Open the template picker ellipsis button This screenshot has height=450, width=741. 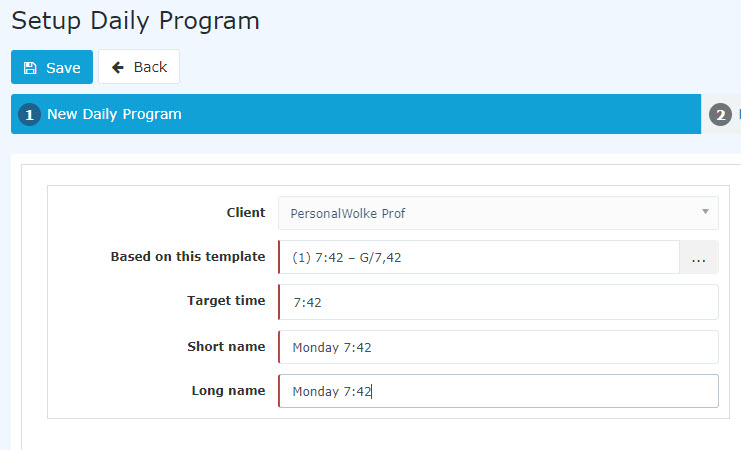coord(698,258)
